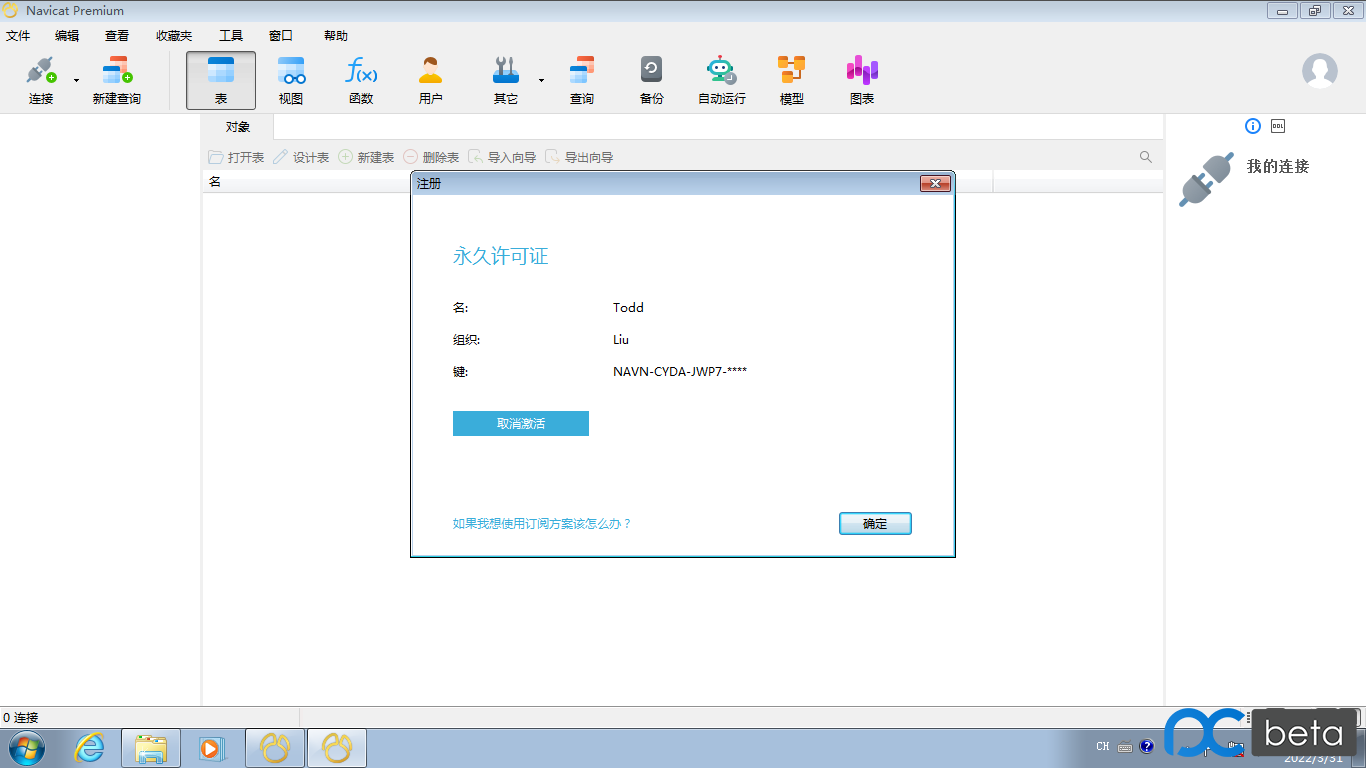The image size is (1366, 768).
Task: Open the Help (帮助) menu
Action: click(x=336, y=36)
